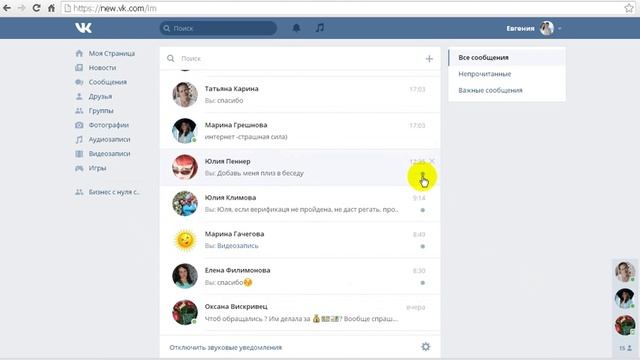Screen dimensions: 640x360
Task: Open Бизнес с нуля group link
Action: point(114,192)
